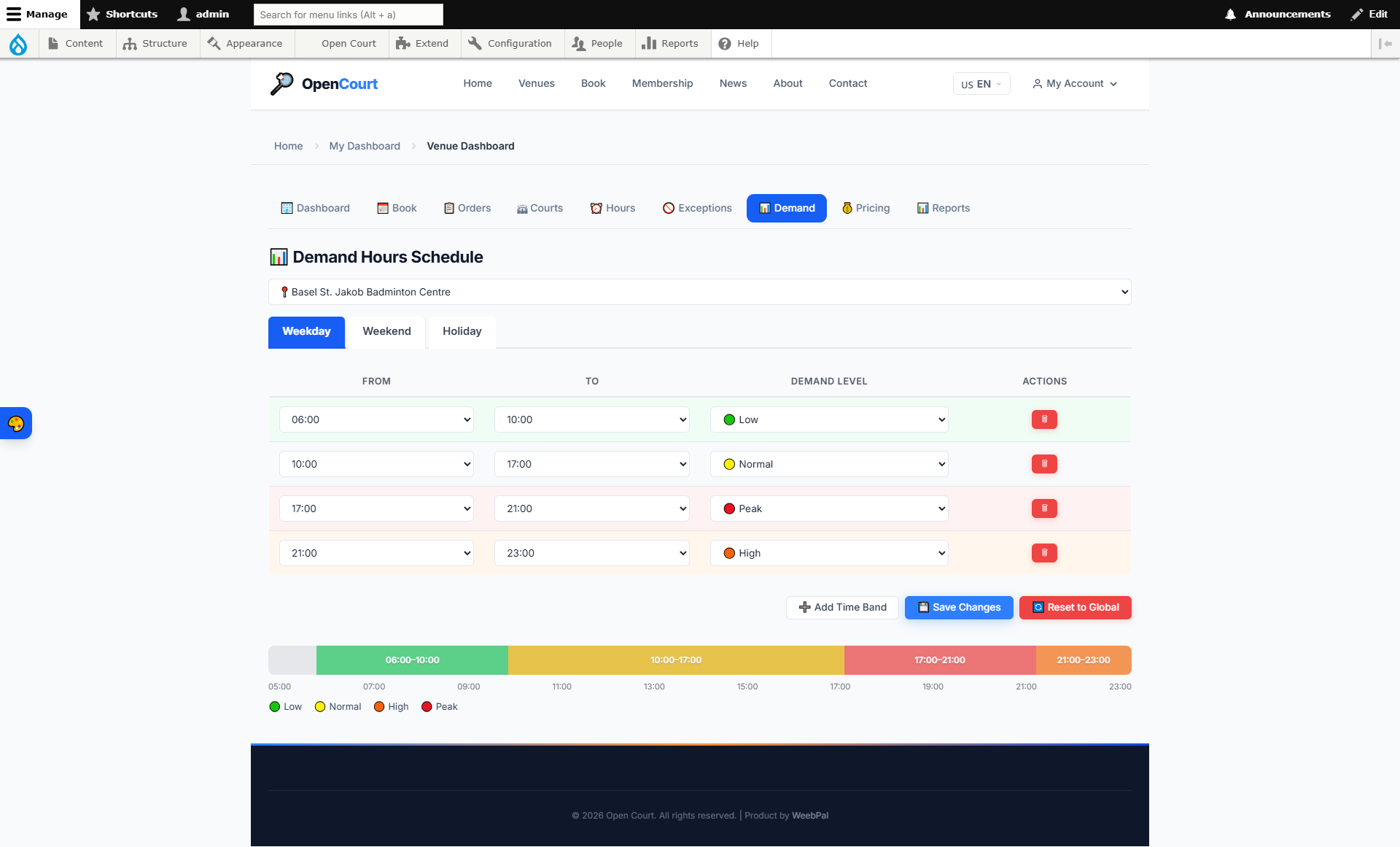Click the red 17:00–21:00 timeline segment
The width and height of the screenshot is (1400, 847).
tap(939, 660)
